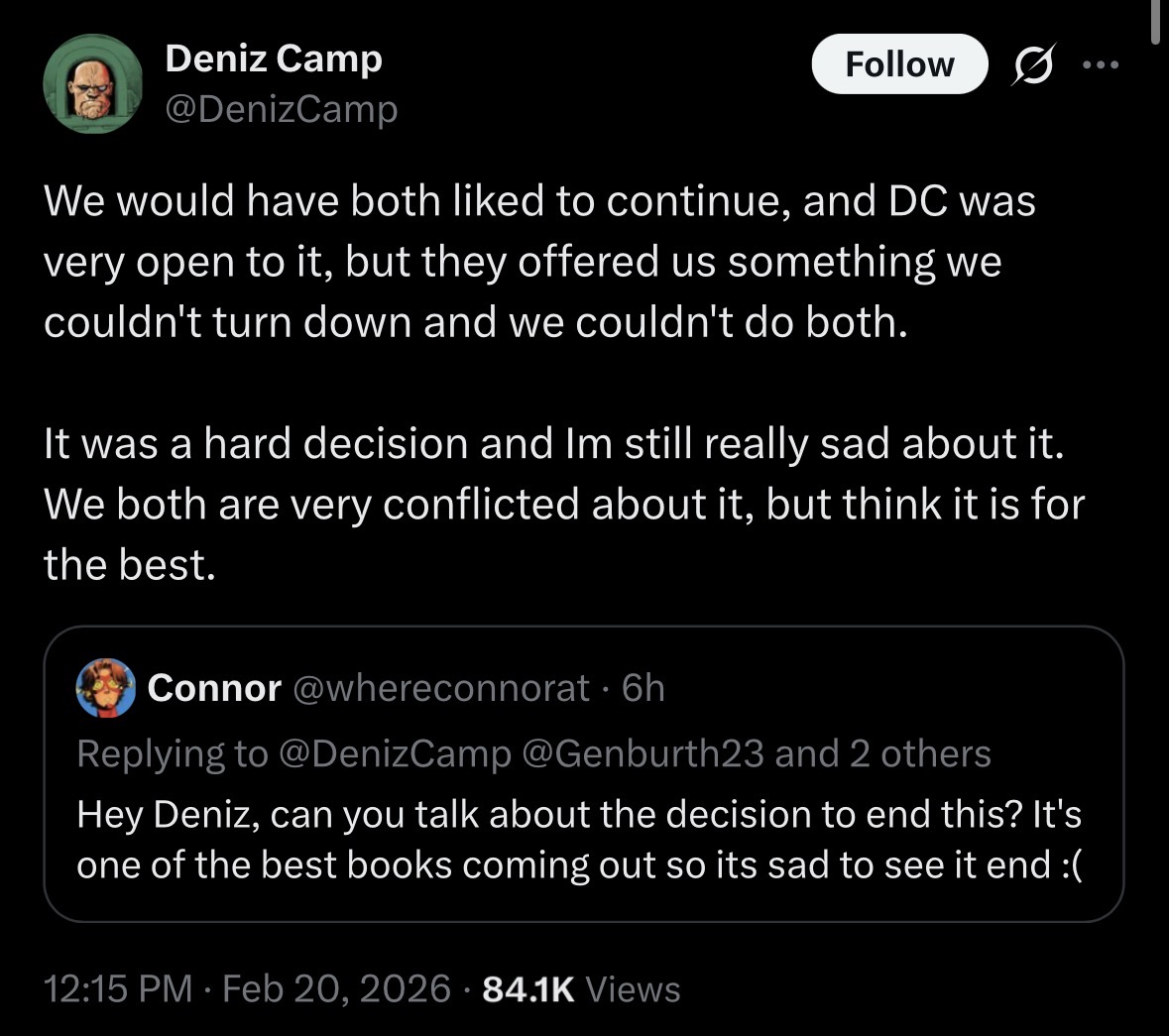Open quoted tweet text starting 'Hey Deniz'
The image size is (1169, 1036).
coord(579,839)
